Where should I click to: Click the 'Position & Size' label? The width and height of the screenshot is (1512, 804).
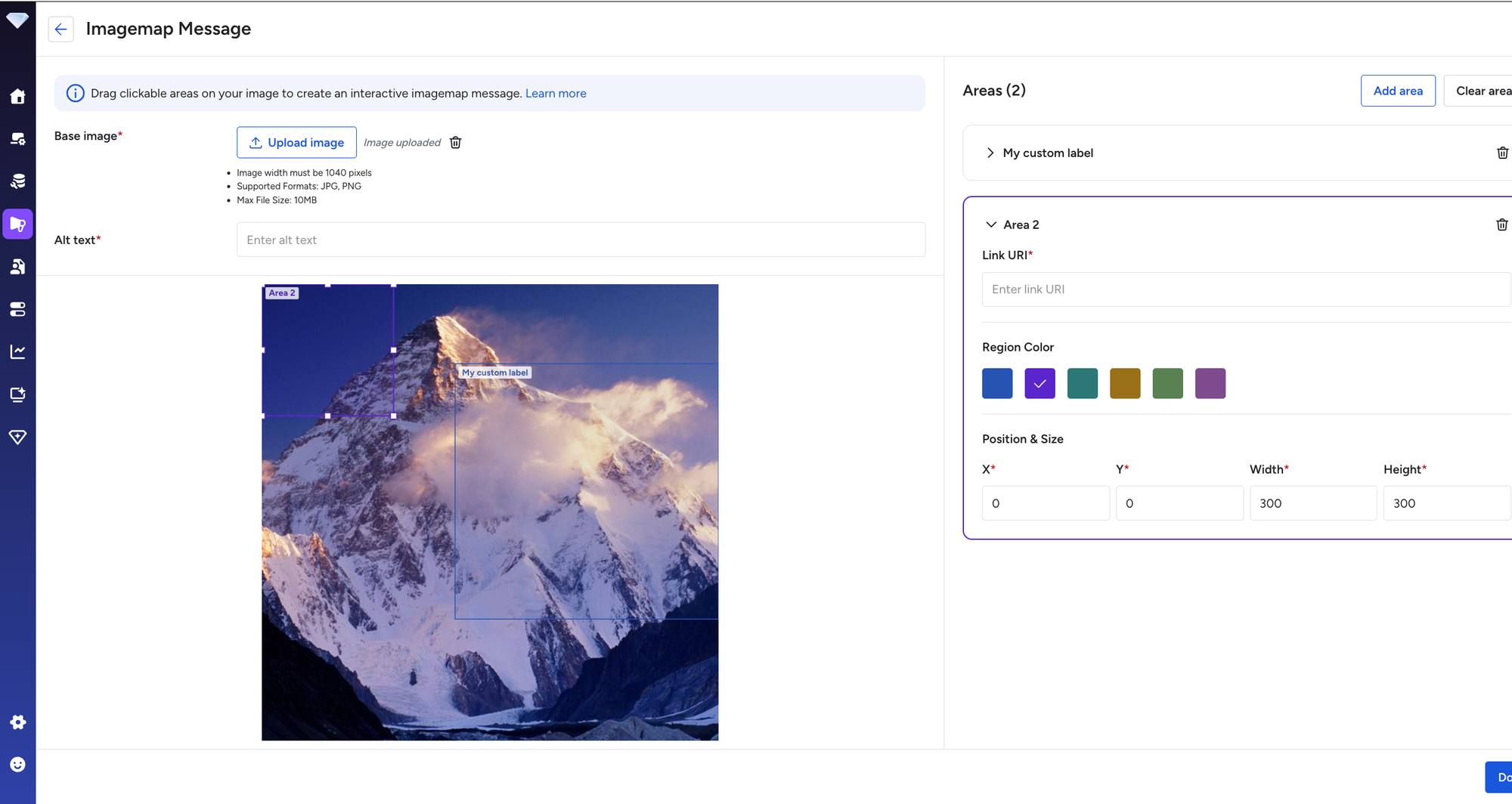point(1023,439)
